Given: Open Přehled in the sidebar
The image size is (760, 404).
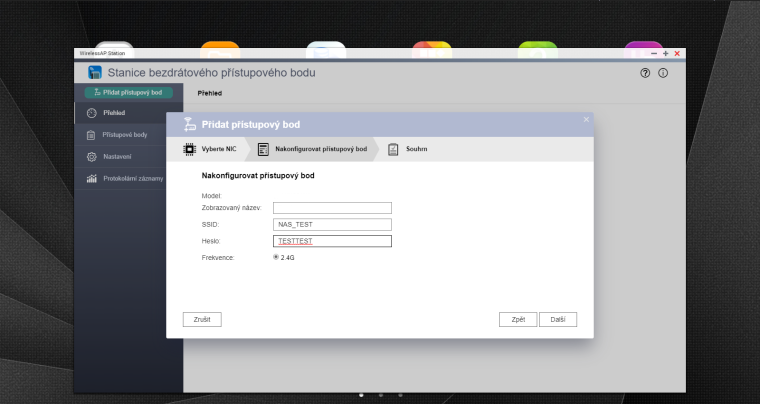Looking at the screenshot, I should point(128,113).
